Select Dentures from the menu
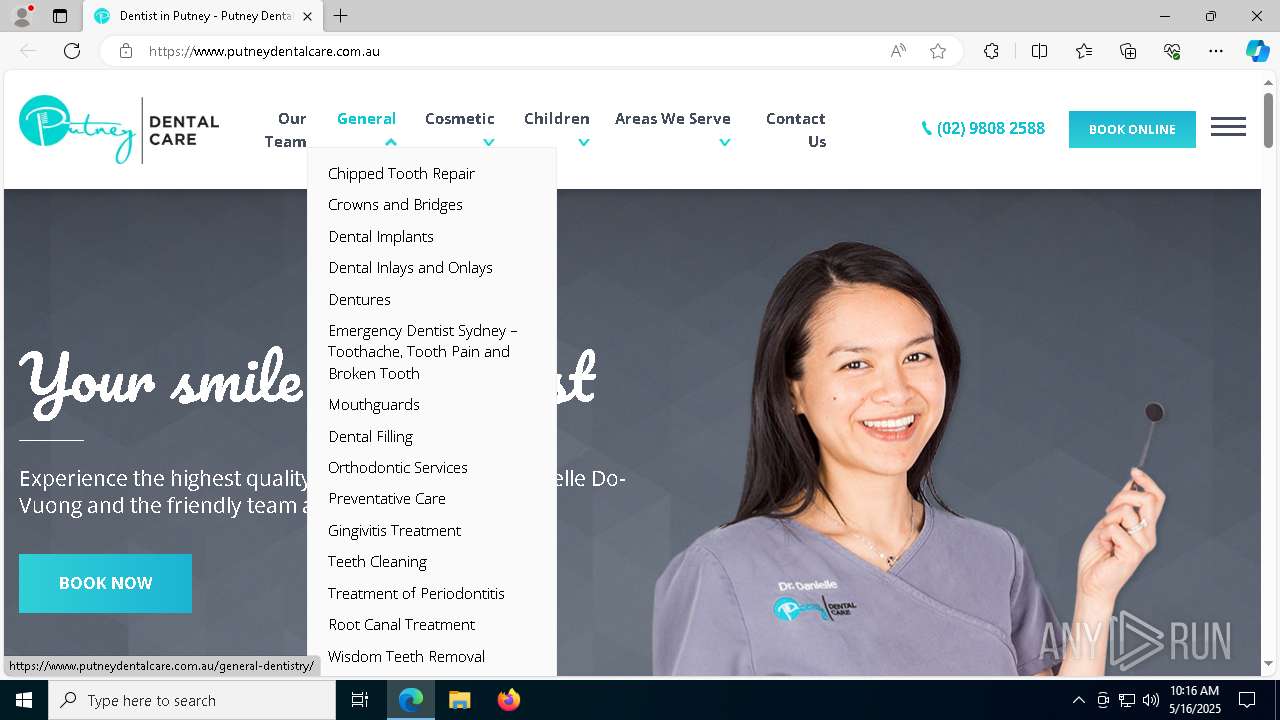 coord(359,299)
